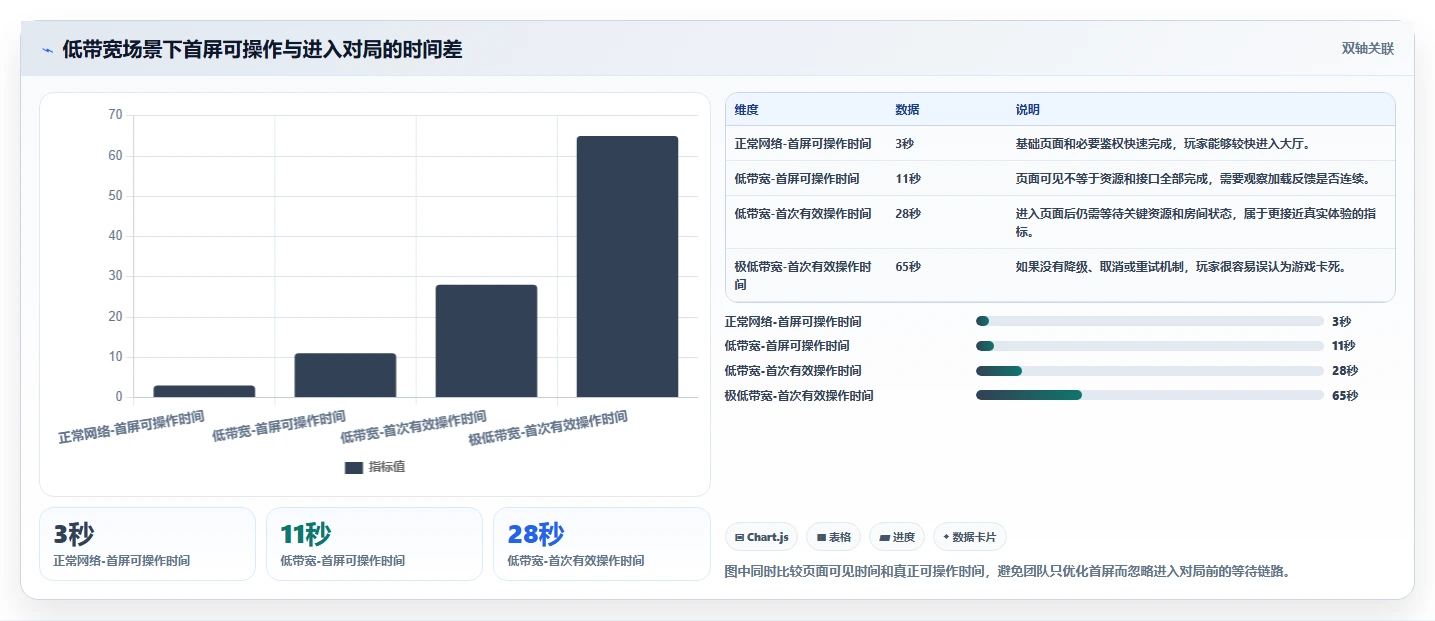Click the chart title 低带宽场景下首屏可操作
The width and height of the screenshot is (1435, 621).
point(262,50)
